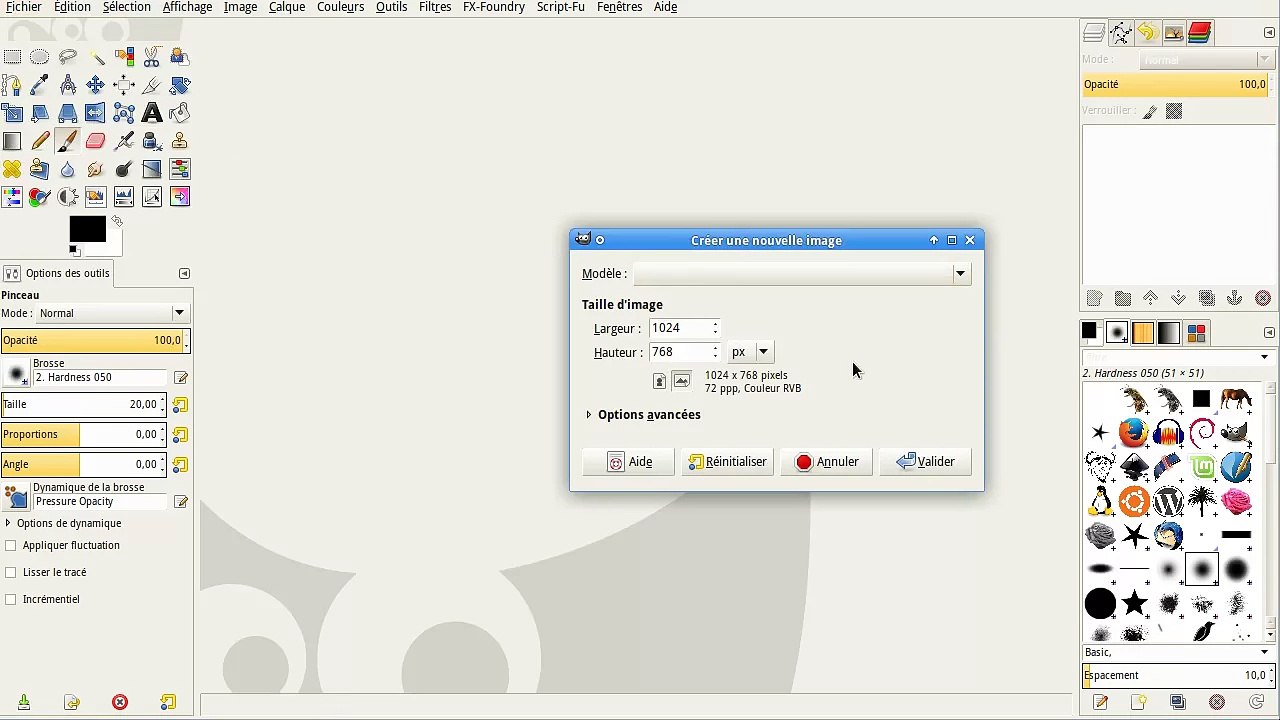Image resolution: width=1280 pixels, height=720 pixels.
Task: Expand Options avancées
Action: [644, 414]
